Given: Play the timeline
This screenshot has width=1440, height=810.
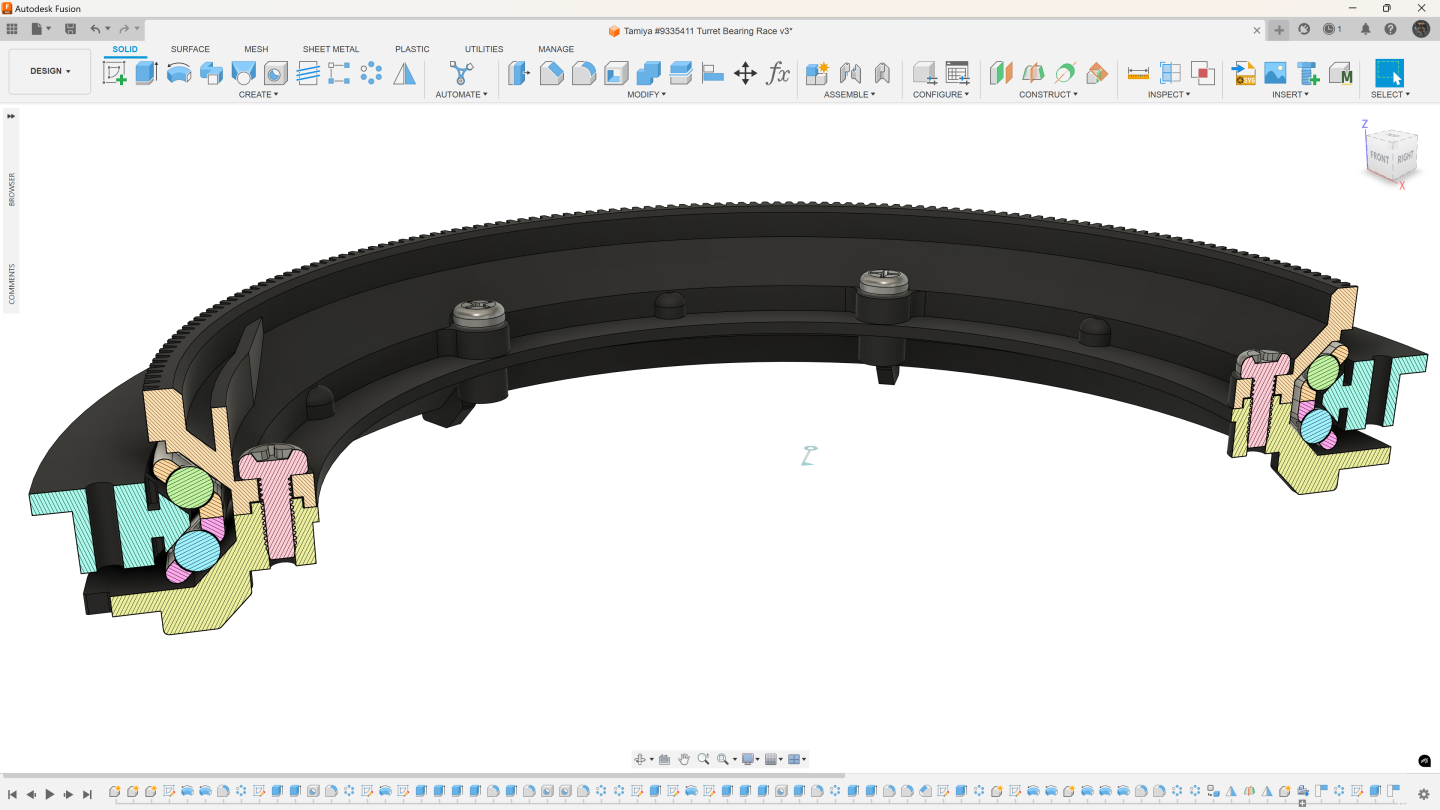Looking at the screenshot, I should (x=50, y=794).
